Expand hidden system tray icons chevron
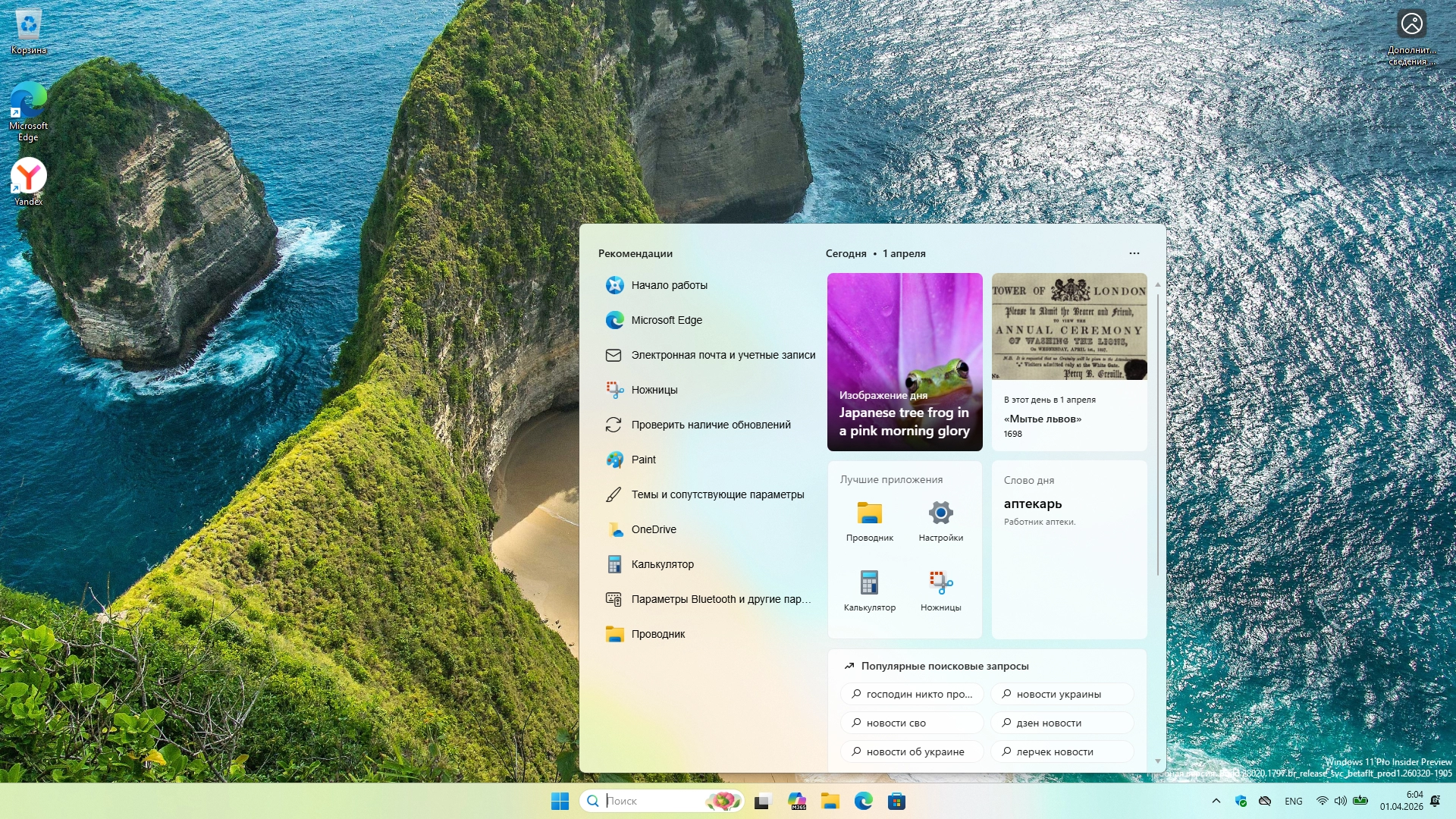The height and width of the screenshot is (819, 1456). [1216, 801]
